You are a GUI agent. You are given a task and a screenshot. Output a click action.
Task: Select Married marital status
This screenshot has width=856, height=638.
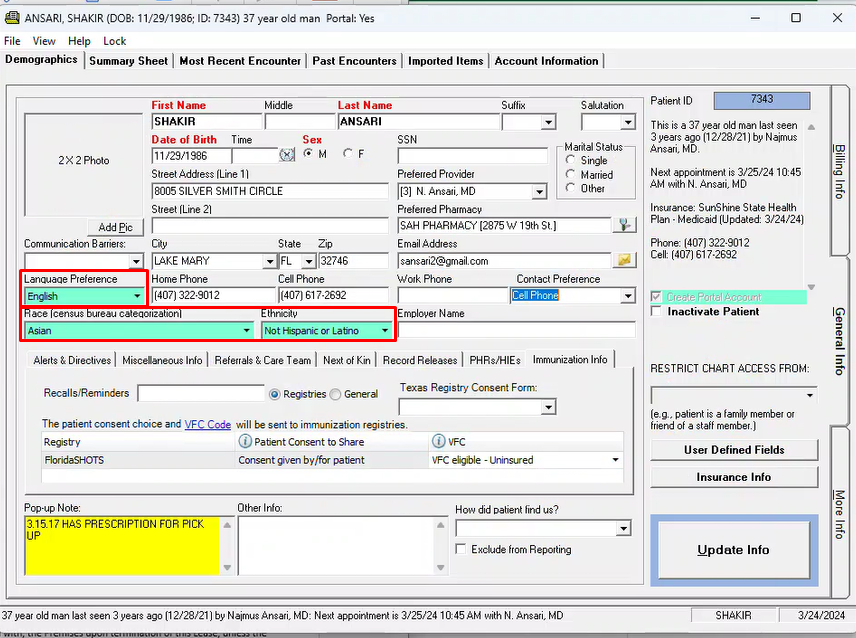pyautogui.click(x=572, y=174)
